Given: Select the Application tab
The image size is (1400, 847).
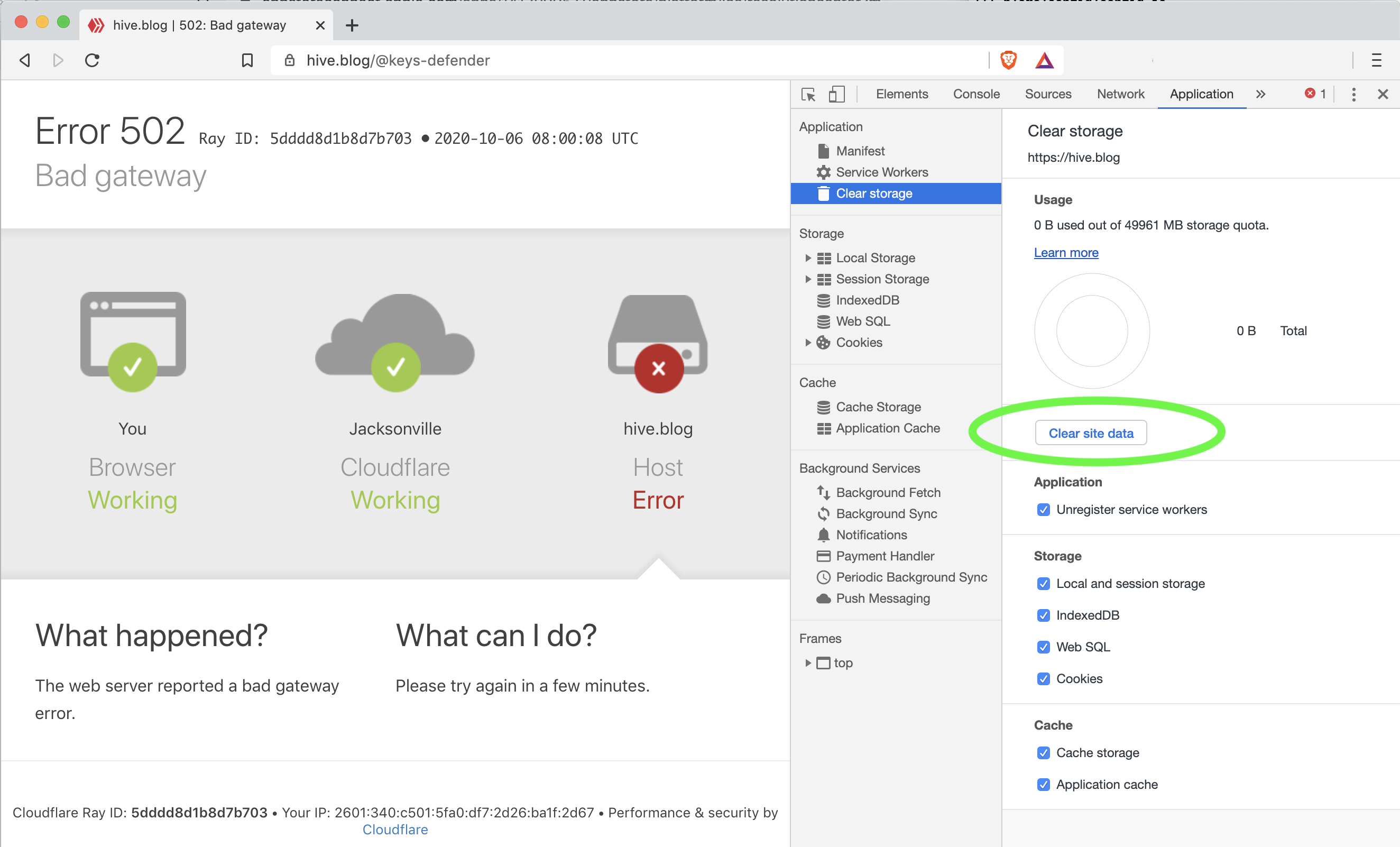Looking at the screenshot, I should click(x=1201, y=94).
